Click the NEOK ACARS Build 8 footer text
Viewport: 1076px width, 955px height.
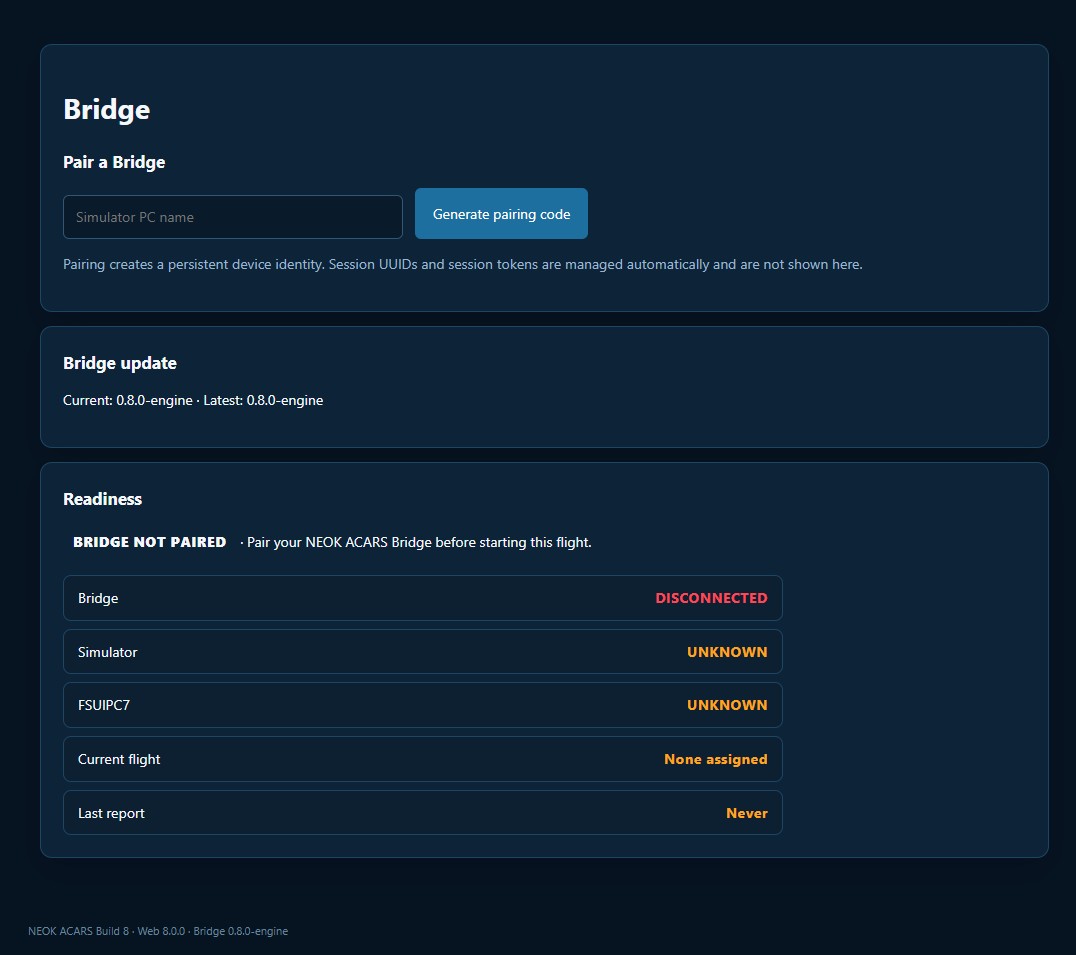point(158,931)
